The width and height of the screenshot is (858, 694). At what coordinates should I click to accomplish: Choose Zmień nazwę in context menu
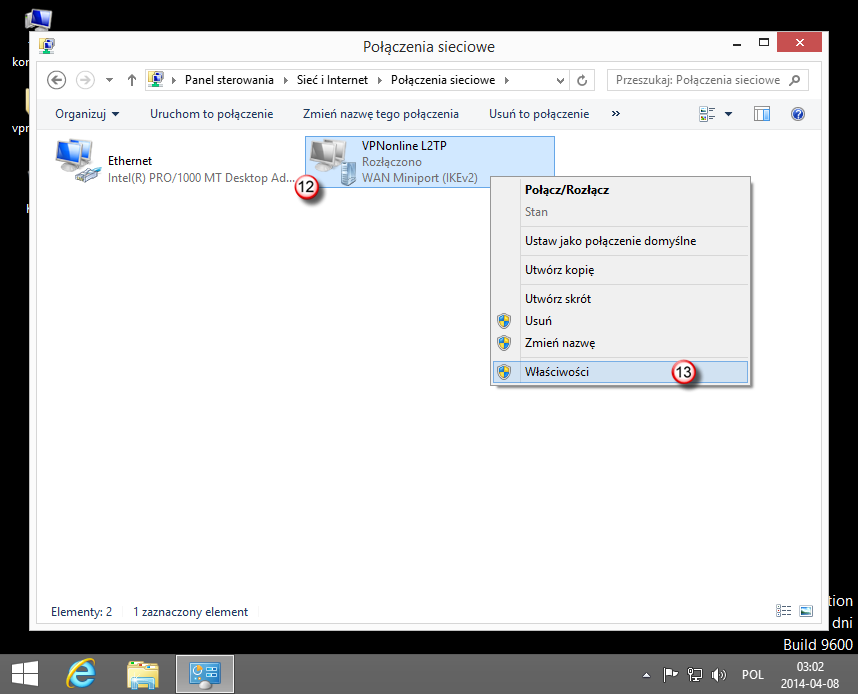pyautogui.click(x=621, y=343)
